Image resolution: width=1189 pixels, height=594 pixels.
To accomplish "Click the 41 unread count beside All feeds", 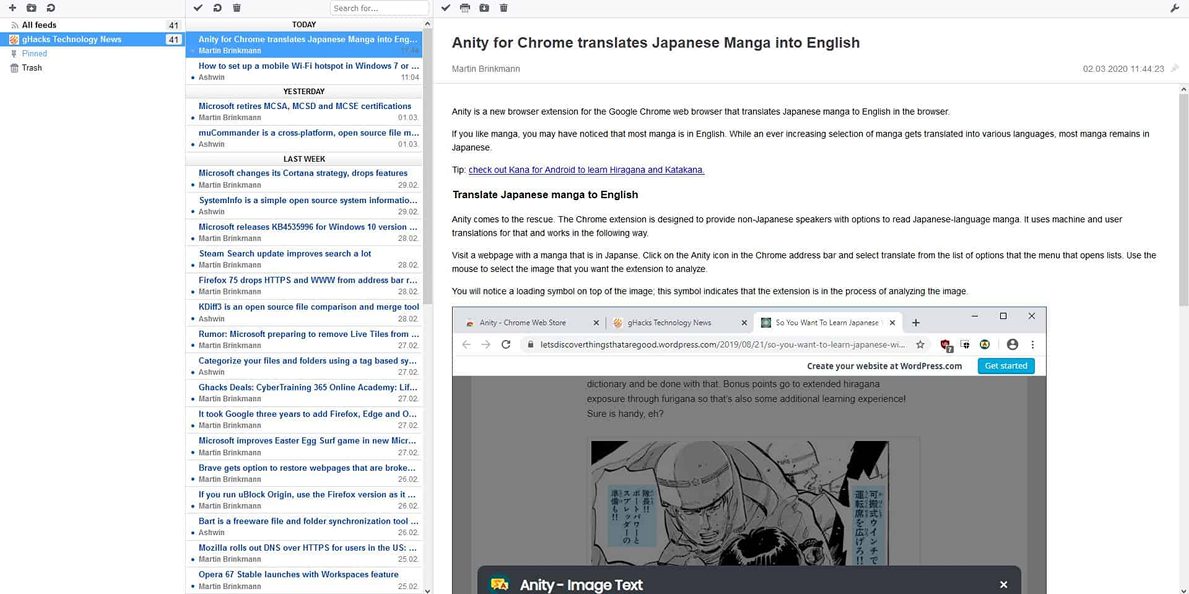I will coord(174,25).
